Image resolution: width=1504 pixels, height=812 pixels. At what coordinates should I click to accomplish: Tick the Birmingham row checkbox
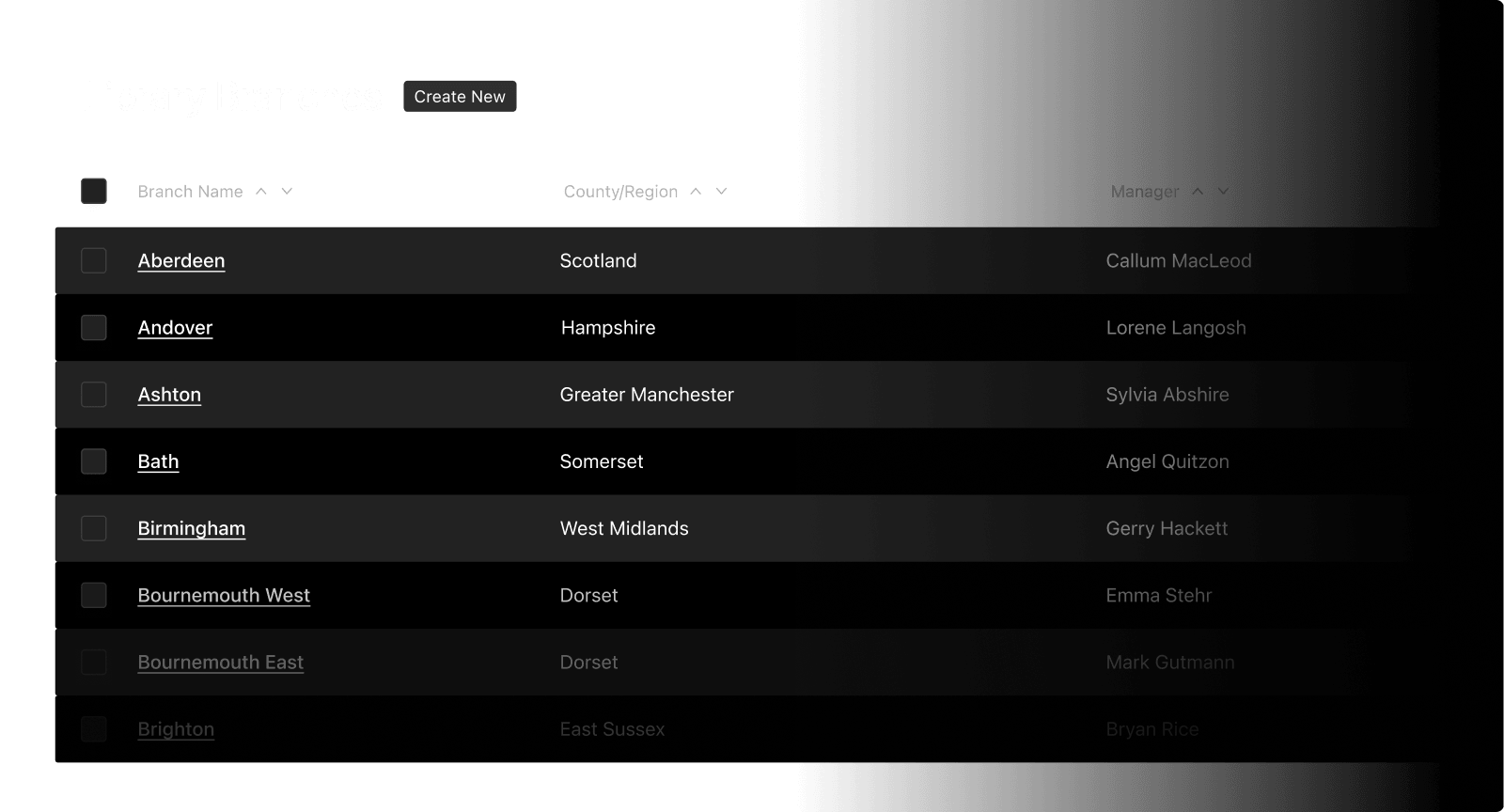tap(94, 528)
